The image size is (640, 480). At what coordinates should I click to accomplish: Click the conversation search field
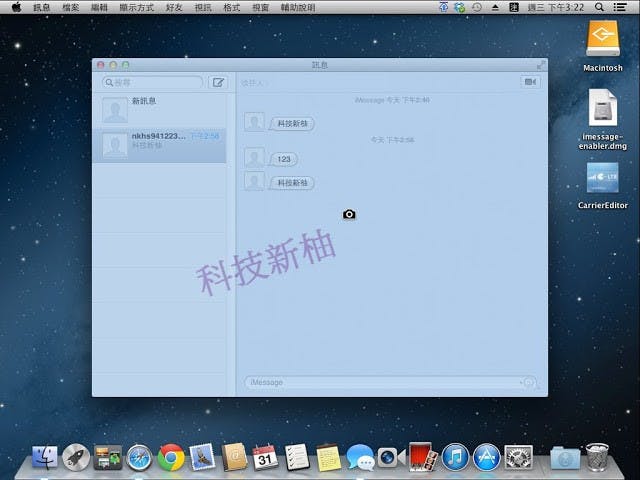pos(152,82)
